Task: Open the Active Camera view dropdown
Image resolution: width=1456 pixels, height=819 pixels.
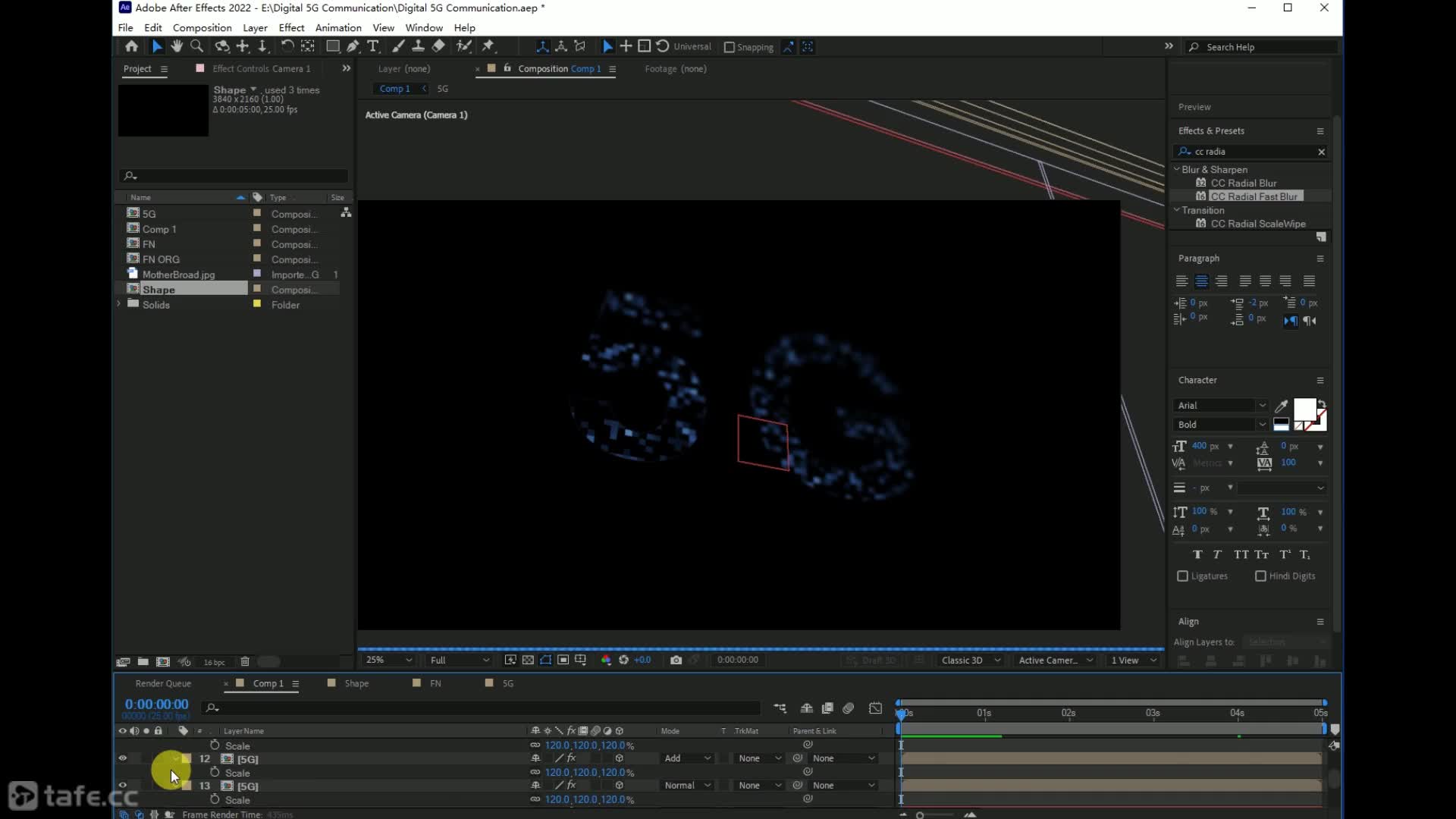Action: click(1055, 660)
